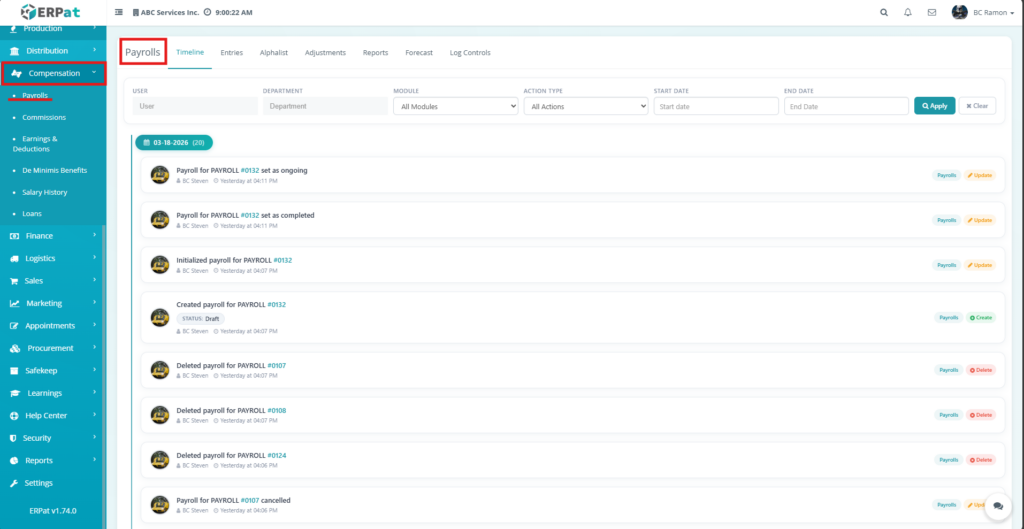Expand the Finance sidebar menu
Image resolution: width=1024 pixels, height=529 pixels.
coord(53,236)
